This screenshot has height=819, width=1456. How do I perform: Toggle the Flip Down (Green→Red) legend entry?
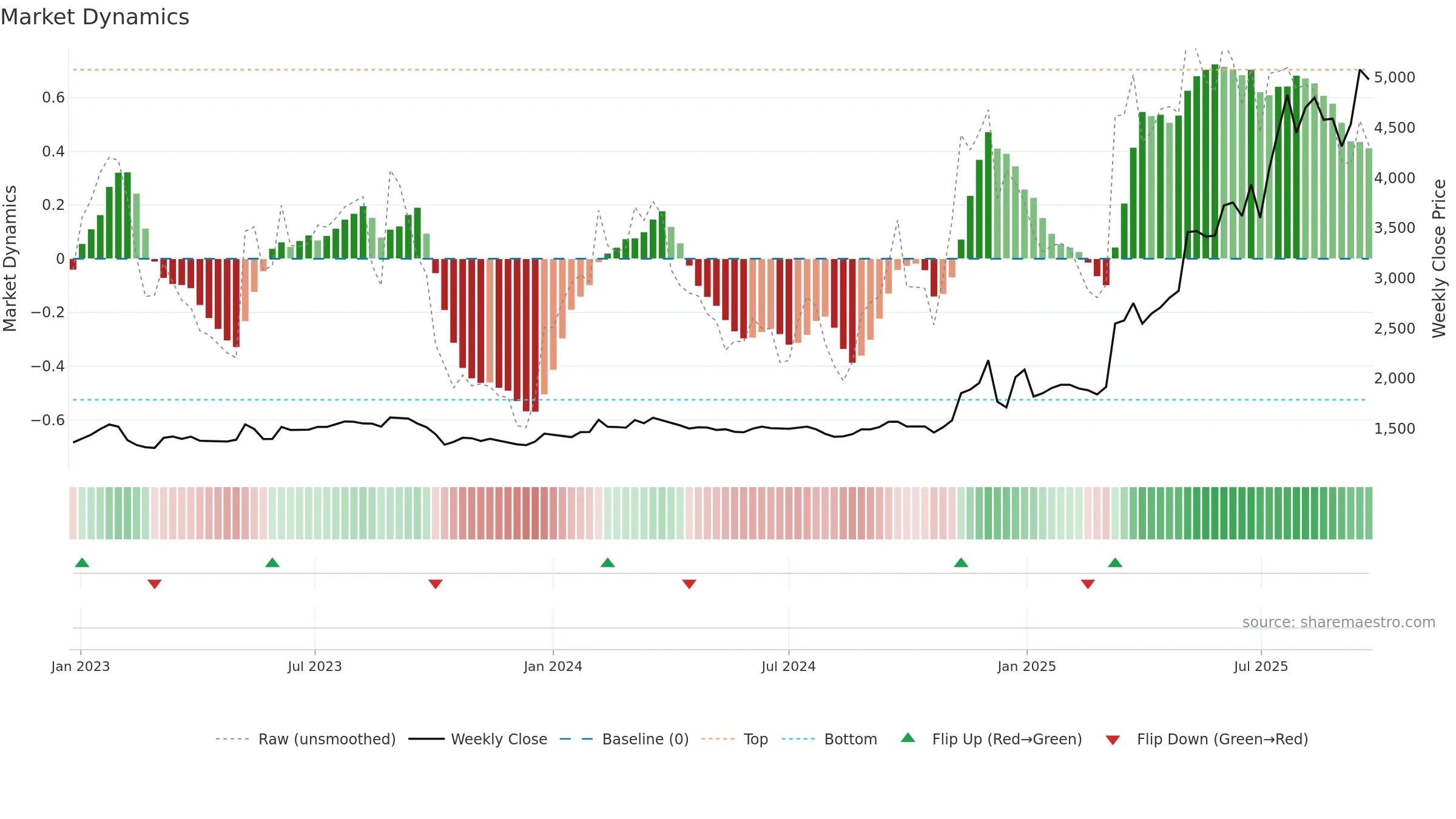(1207, 739)
